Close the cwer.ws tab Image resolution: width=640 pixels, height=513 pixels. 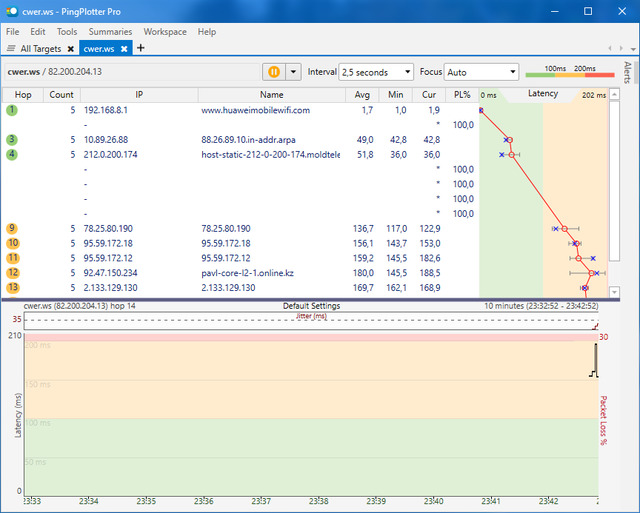click(124, 48)
